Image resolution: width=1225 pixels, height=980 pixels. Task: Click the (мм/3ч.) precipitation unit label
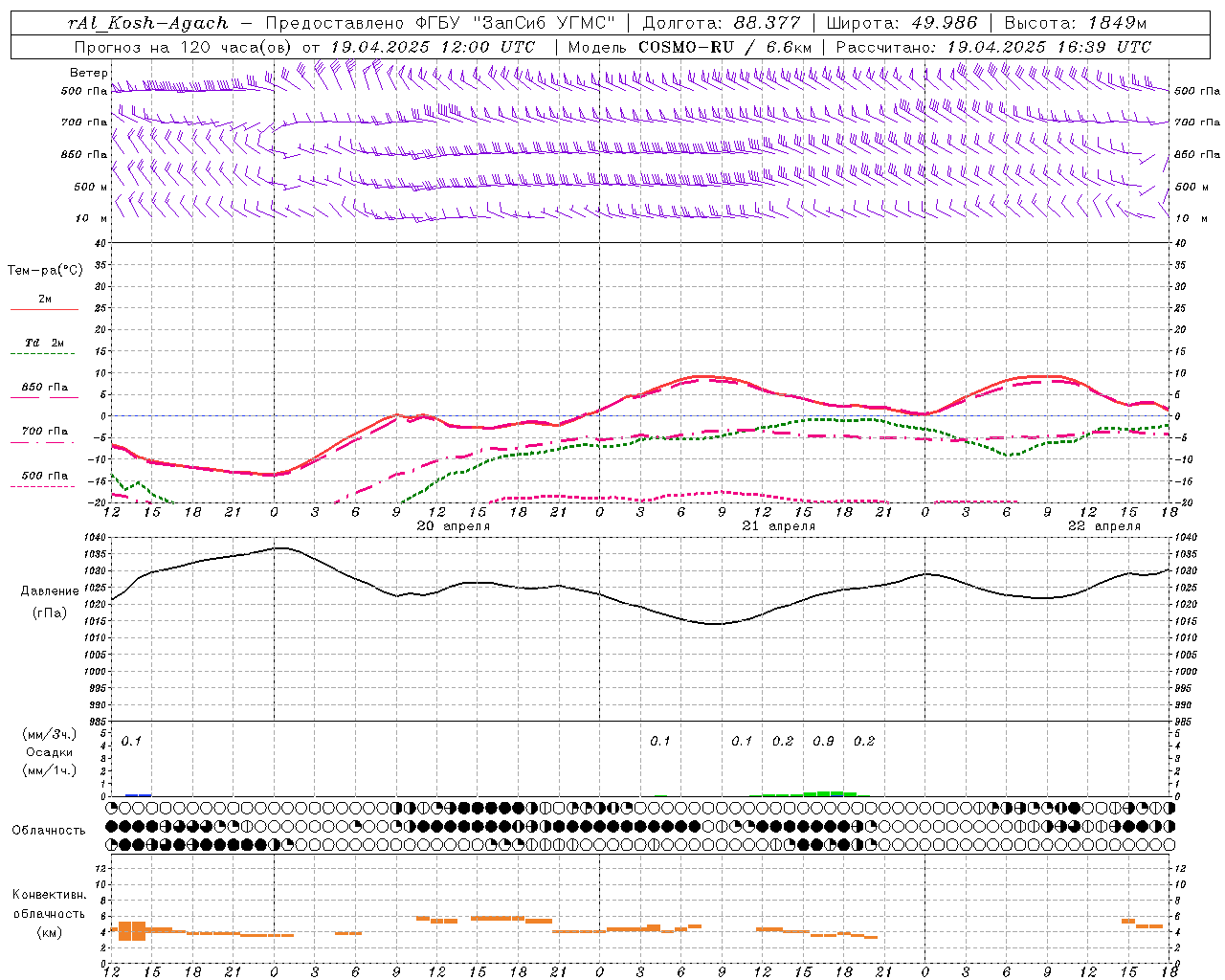pyautogui.click(x=50, y=734)
